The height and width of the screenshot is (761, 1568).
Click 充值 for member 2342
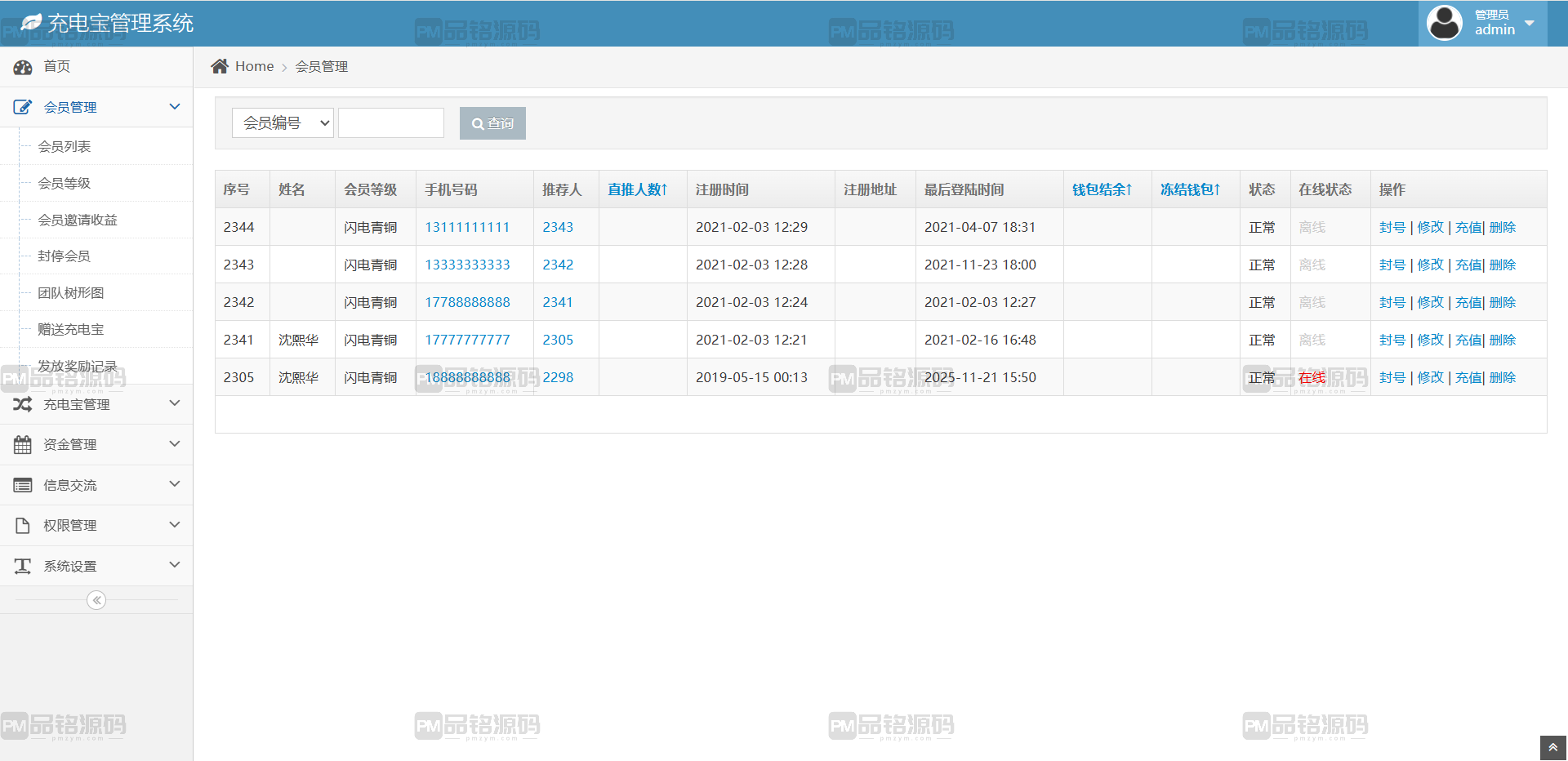tap(1468, 302)
